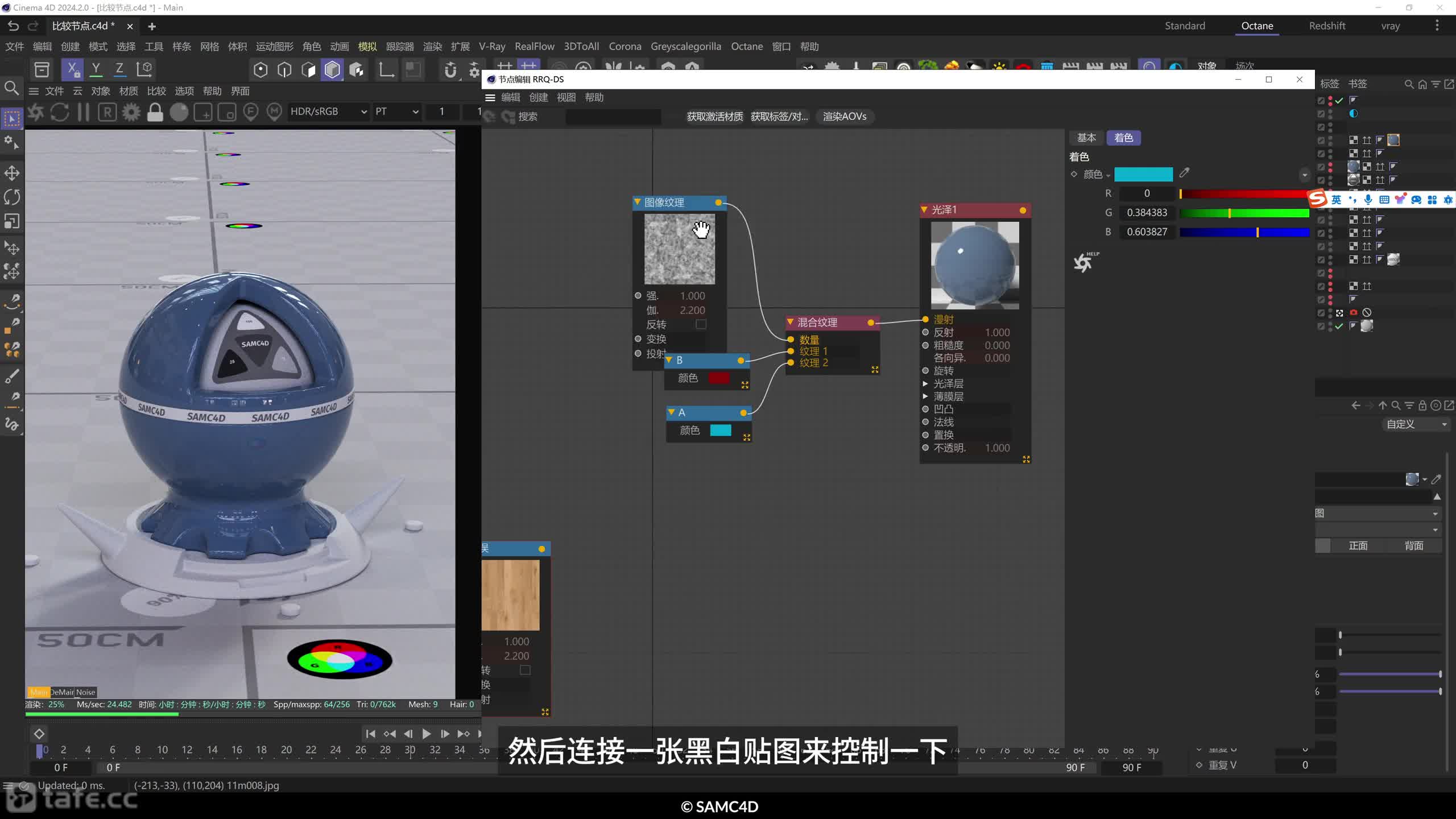Toggle the 旋转 input socket on 光泽1
Screen dimensions: 1456x819
(925, 371)
